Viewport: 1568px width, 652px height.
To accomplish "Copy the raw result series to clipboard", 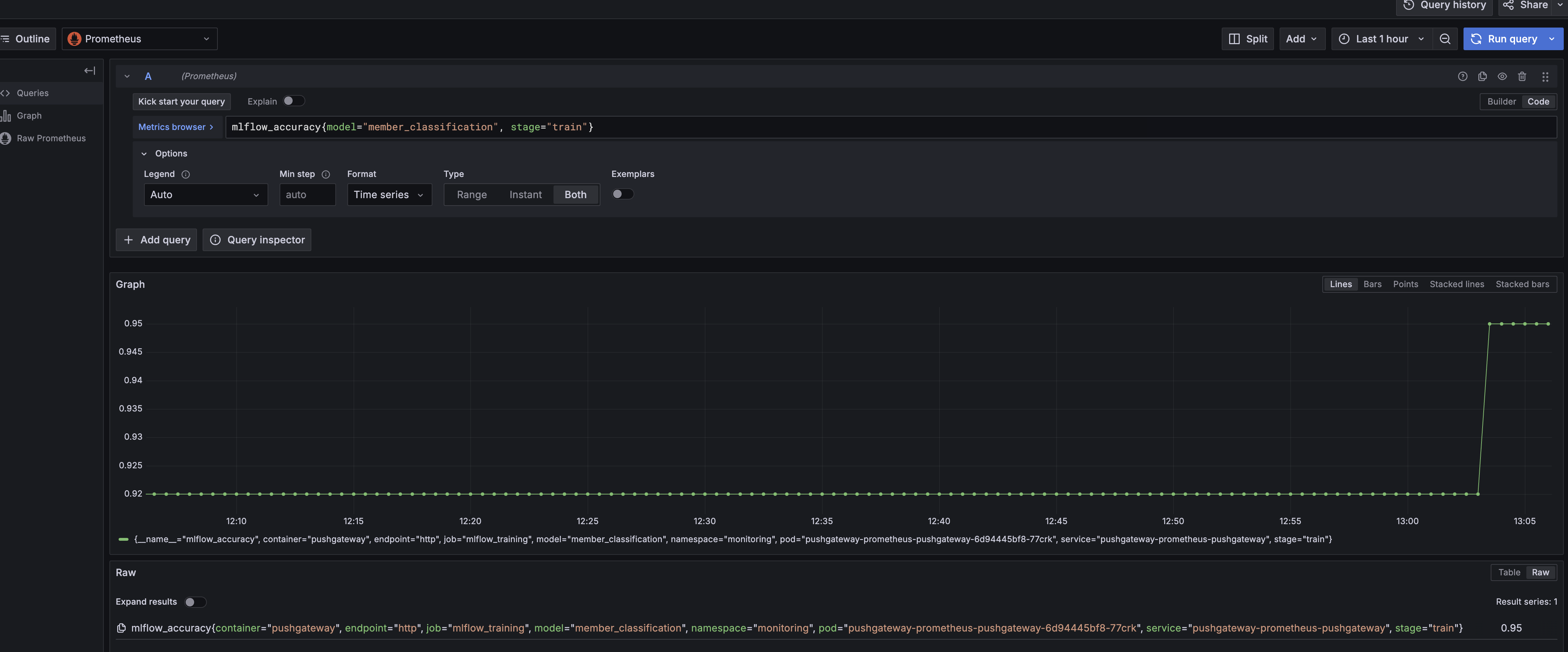I will [x=121, y=628].
